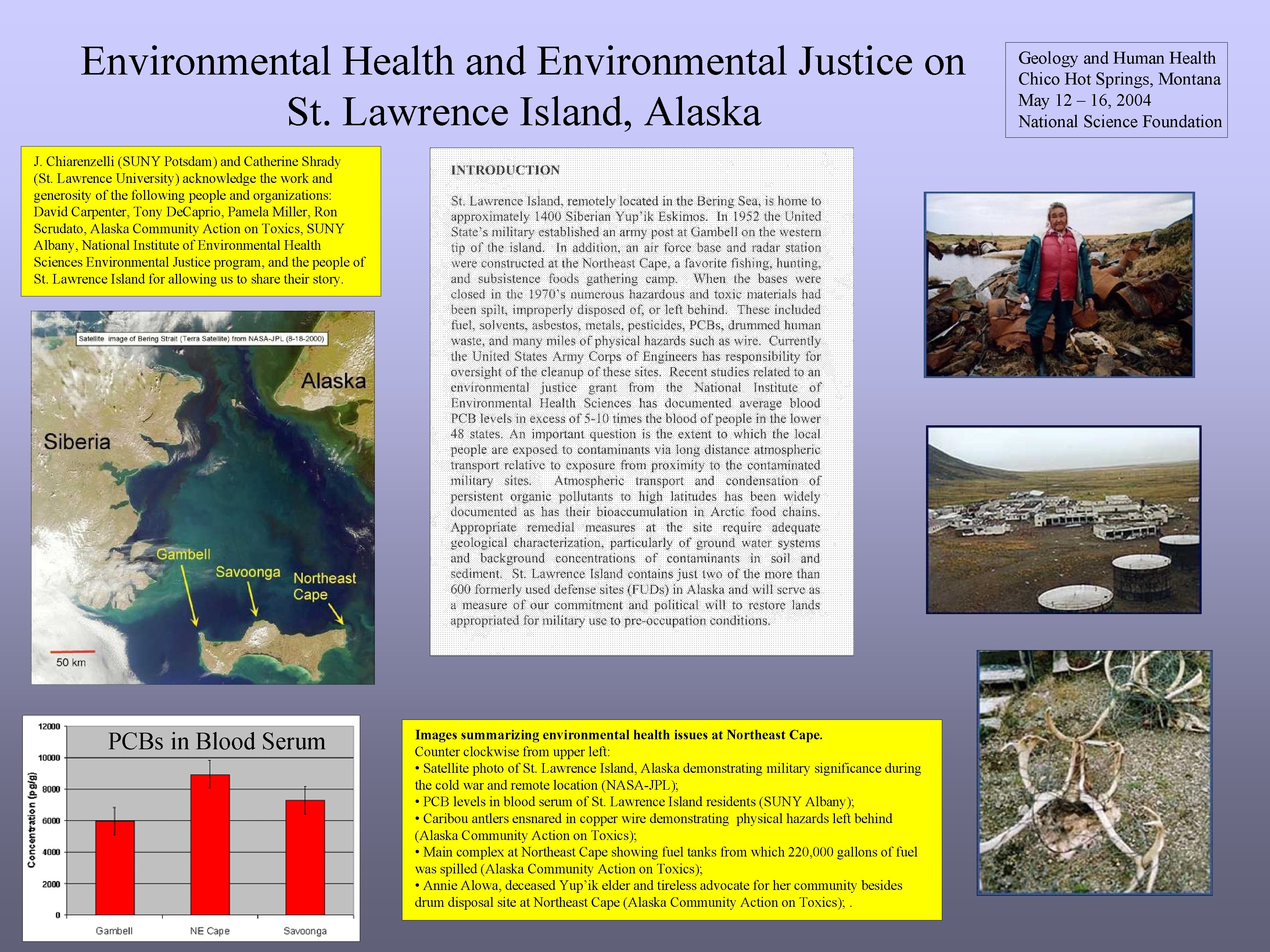
Task: Click the yellow Gambell arrow label on map
Action: pos(183,554)
